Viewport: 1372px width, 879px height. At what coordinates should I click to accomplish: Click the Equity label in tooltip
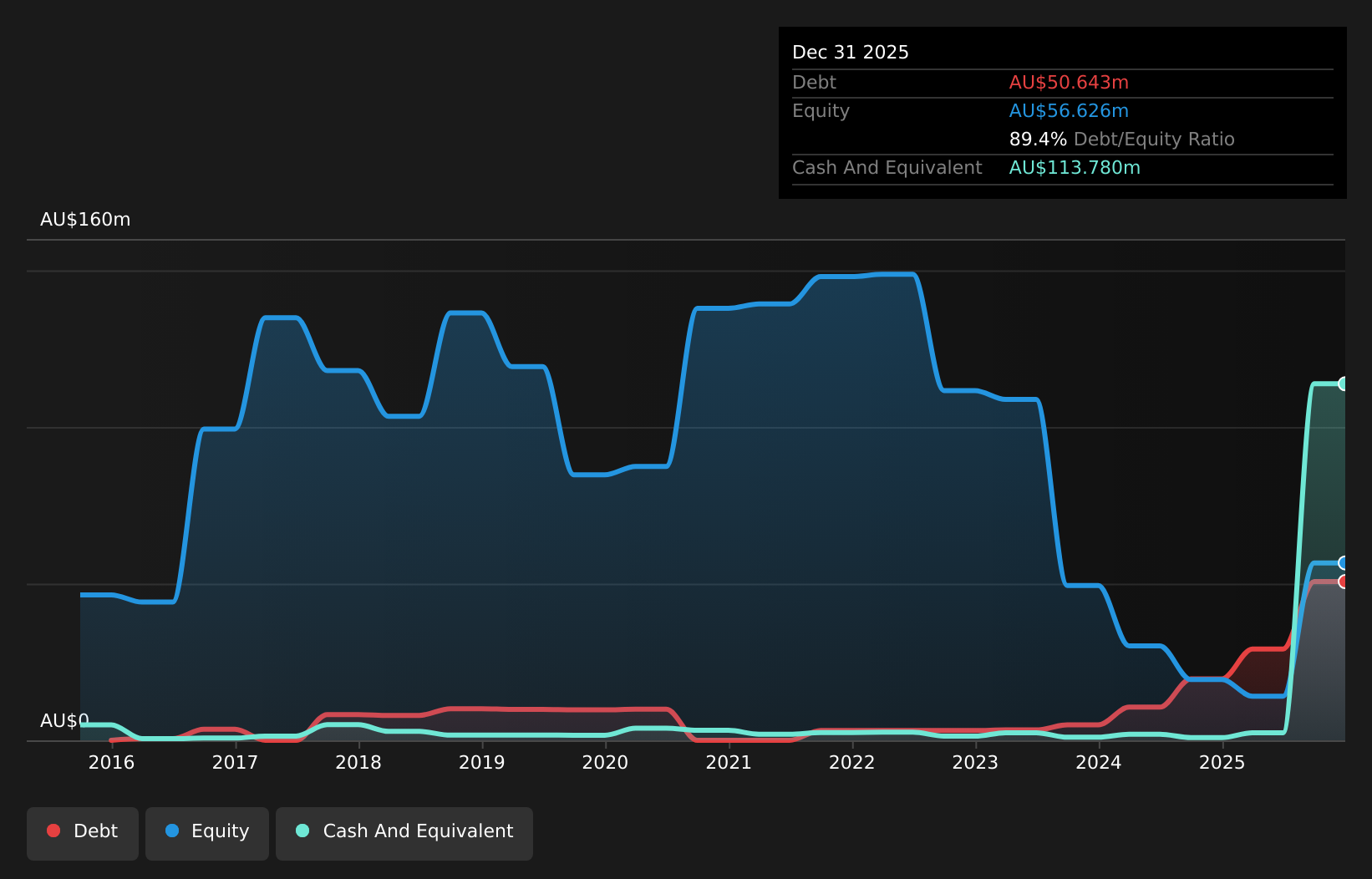coord(821,111)
